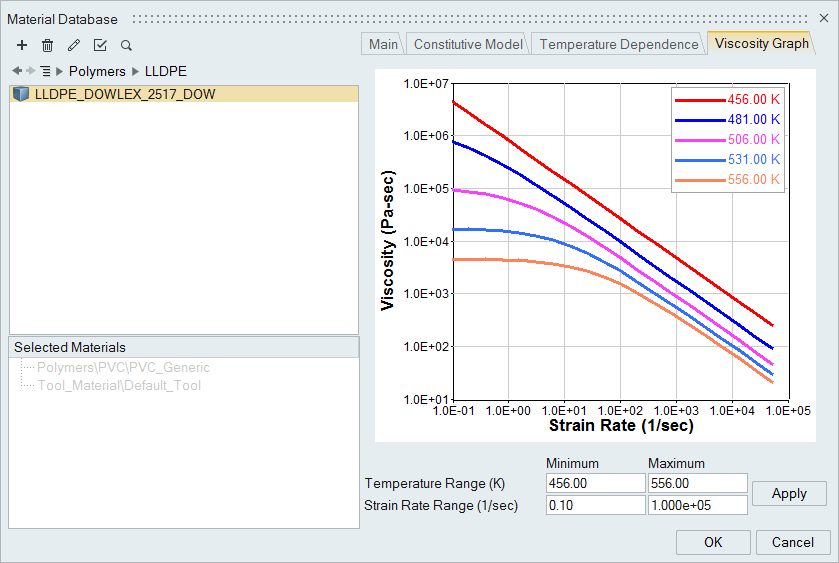Navigate back with the left arrow icon
This screenshot has height=563, width=839.
click(16, 71)
